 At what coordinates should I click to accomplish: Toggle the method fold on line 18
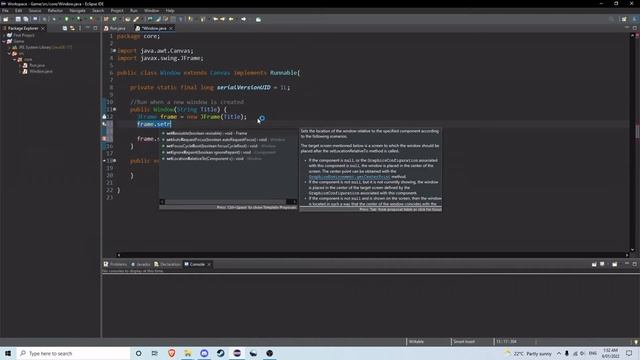[x=115, y=161]
